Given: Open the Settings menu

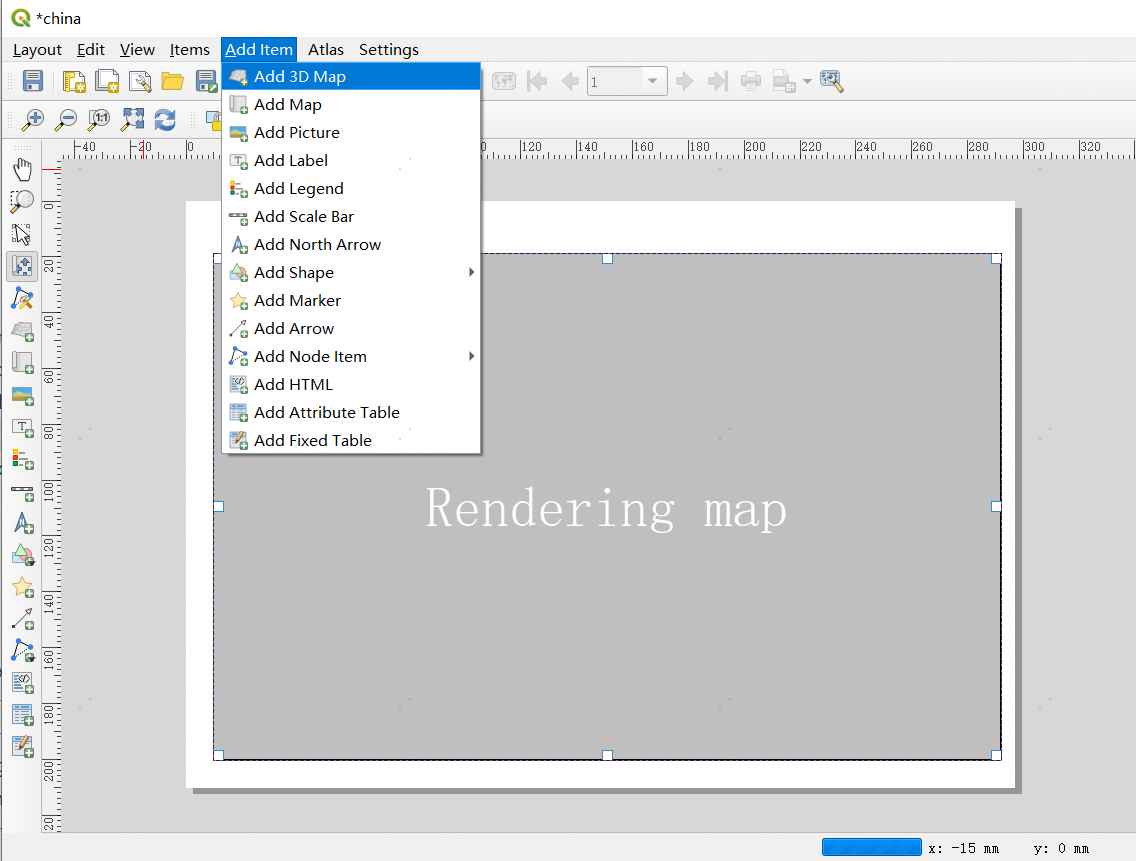Looking at the screenshot, I should [388, 50].
